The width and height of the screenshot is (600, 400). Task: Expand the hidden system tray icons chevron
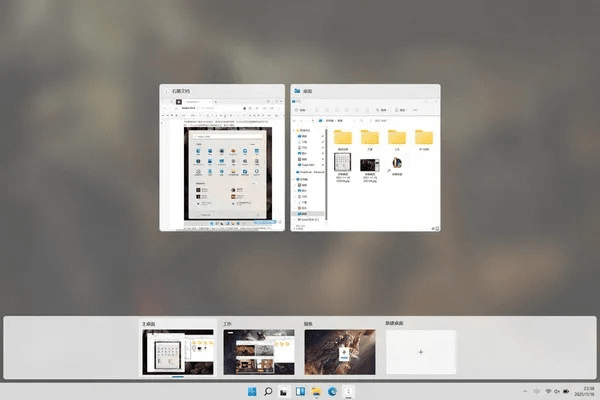(524, 389)
